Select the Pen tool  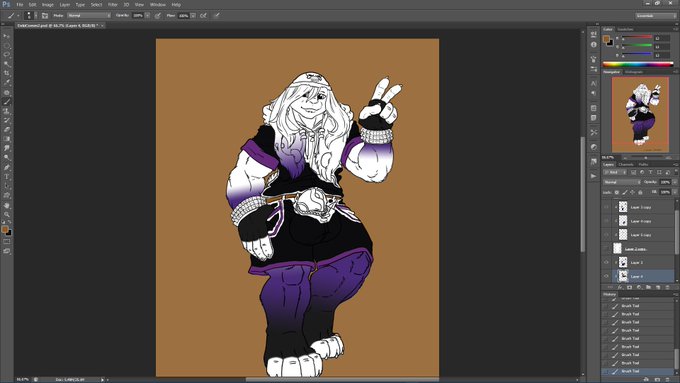point(7,167)
